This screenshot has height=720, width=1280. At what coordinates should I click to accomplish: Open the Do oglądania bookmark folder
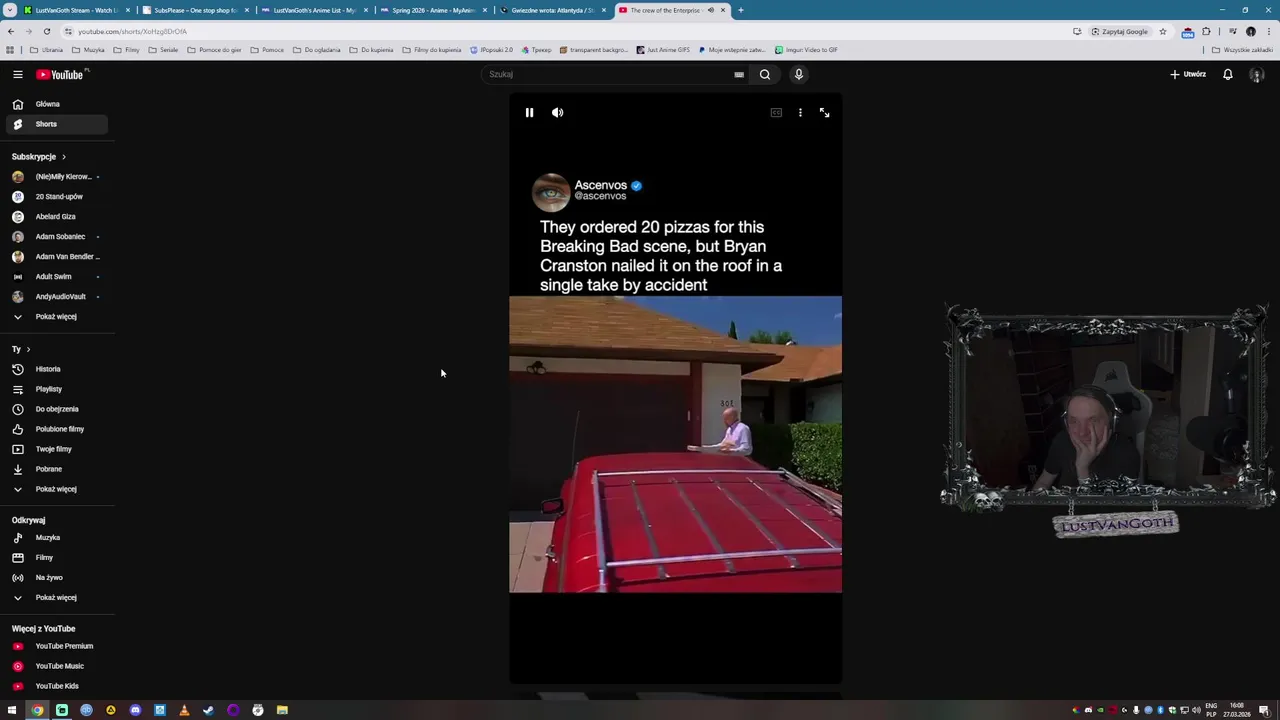coord(316,49)
